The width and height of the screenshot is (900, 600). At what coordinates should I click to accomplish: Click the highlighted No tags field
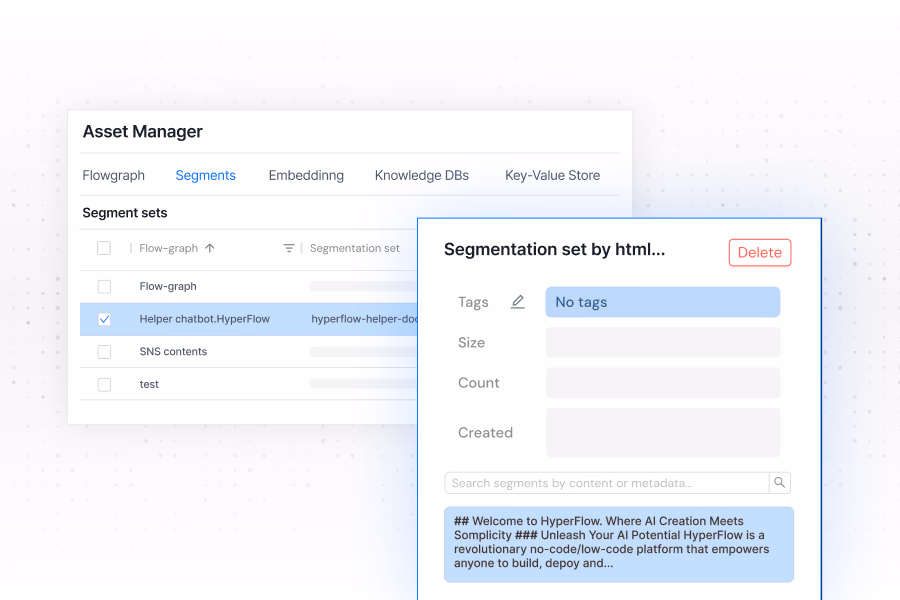[662, 301]
